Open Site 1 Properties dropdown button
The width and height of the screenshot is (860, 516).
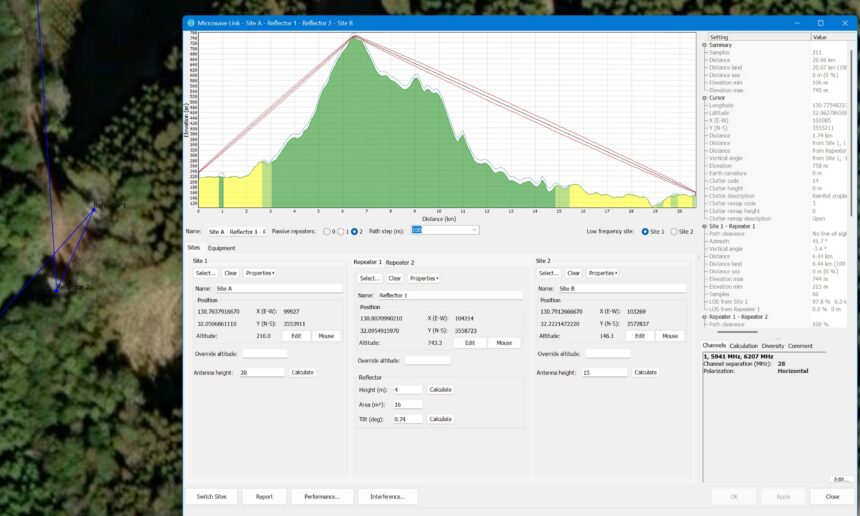[x=262, y=273]
